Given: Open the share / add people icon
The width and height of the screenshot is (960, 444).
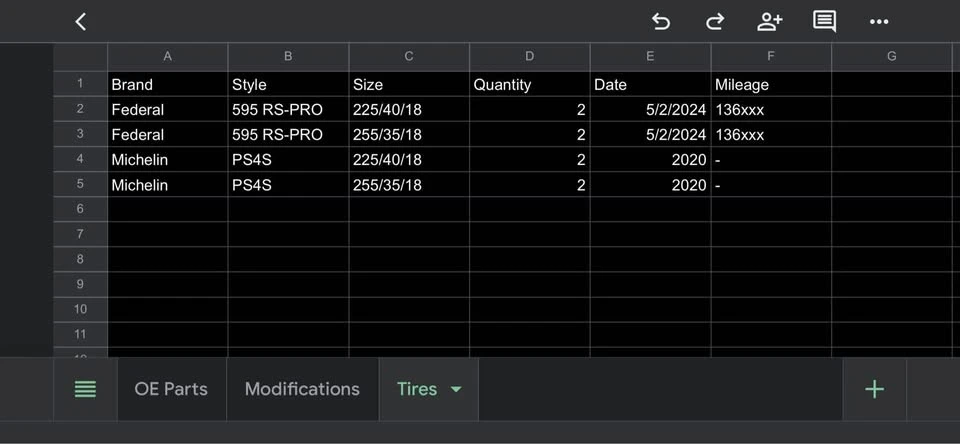Looking at the screenshot, I should [770, 22].
